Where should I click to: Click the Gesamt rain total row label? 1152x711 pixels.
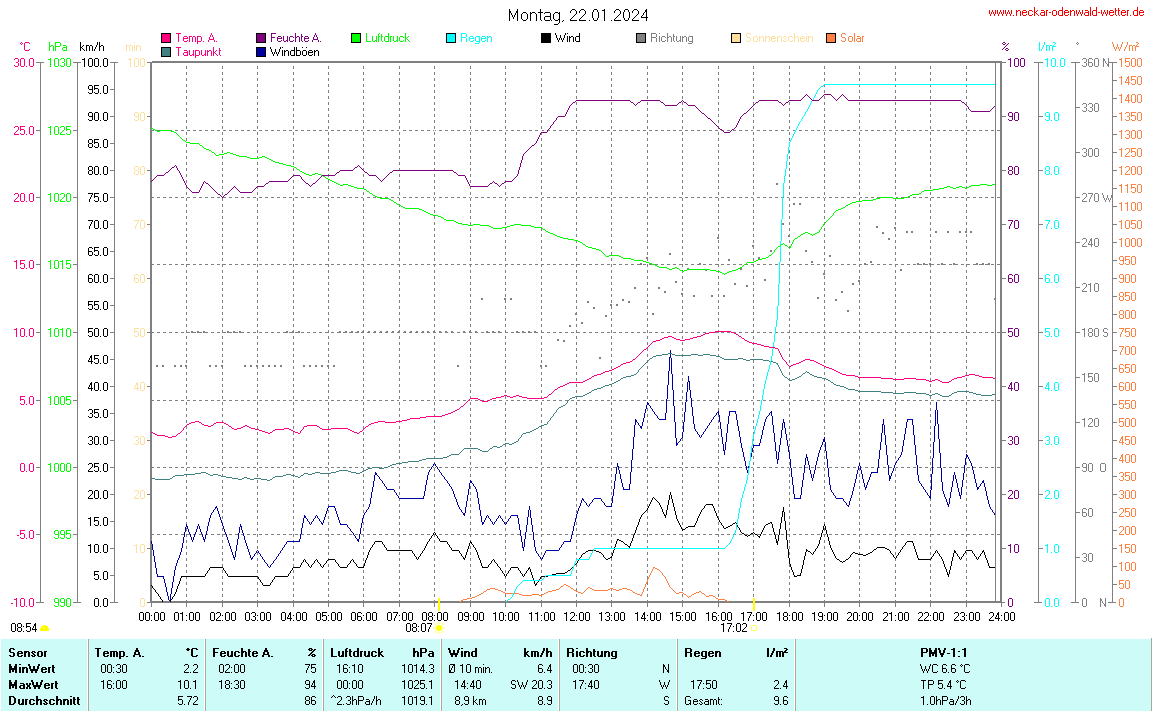705,701
